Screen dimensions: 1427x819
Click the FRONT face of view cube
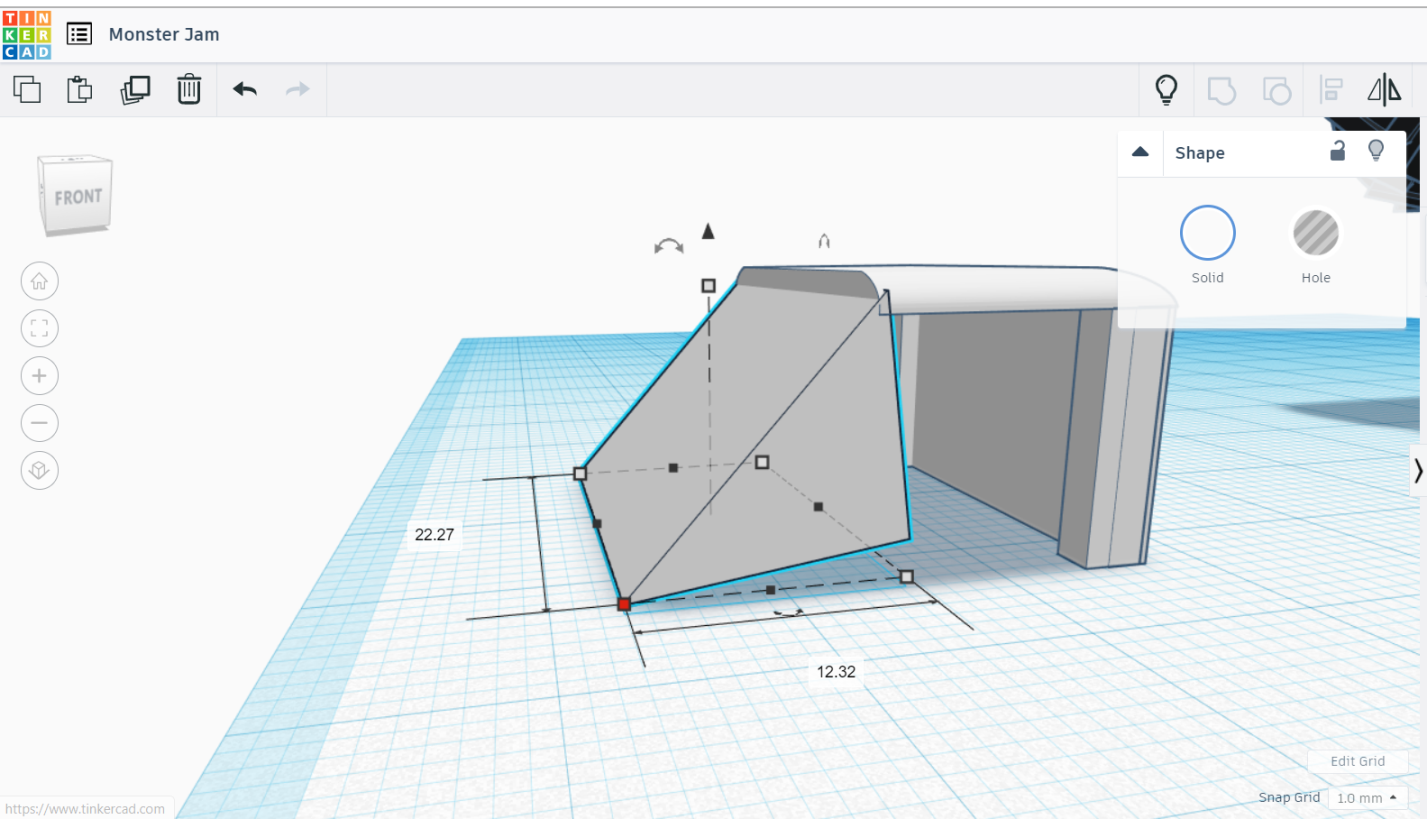click(x=78, y=197)
